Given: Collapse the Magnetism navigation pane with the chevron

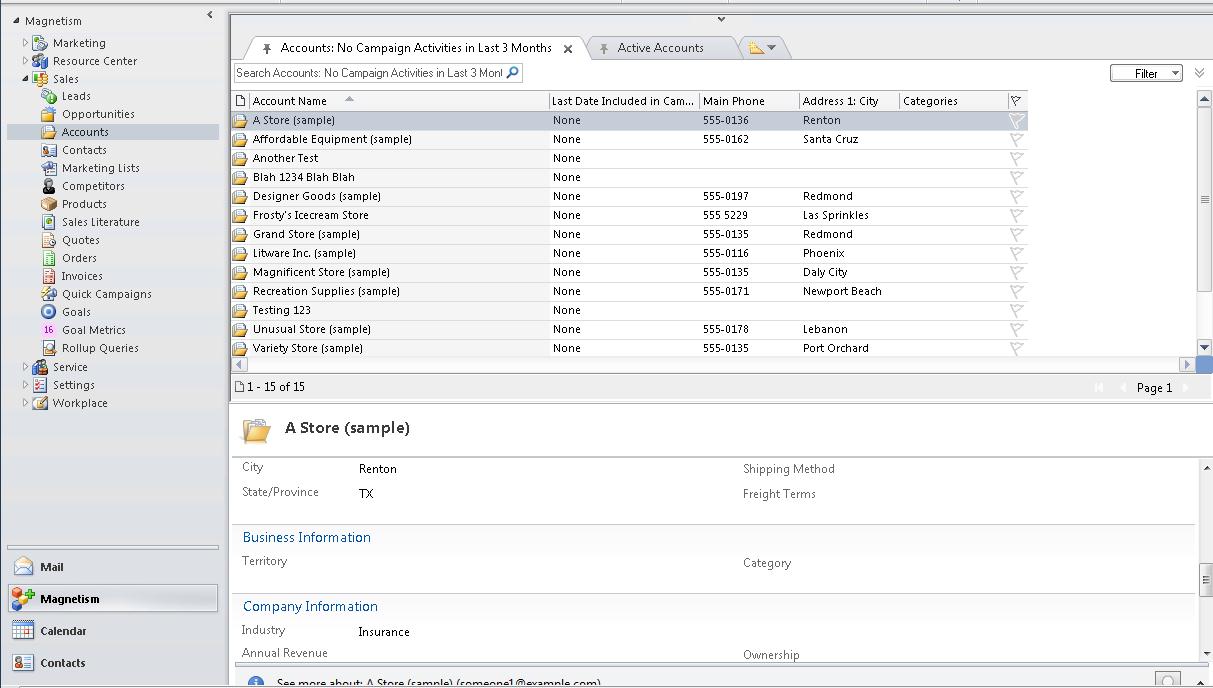Looking at the screenshot, I should 210,15.
